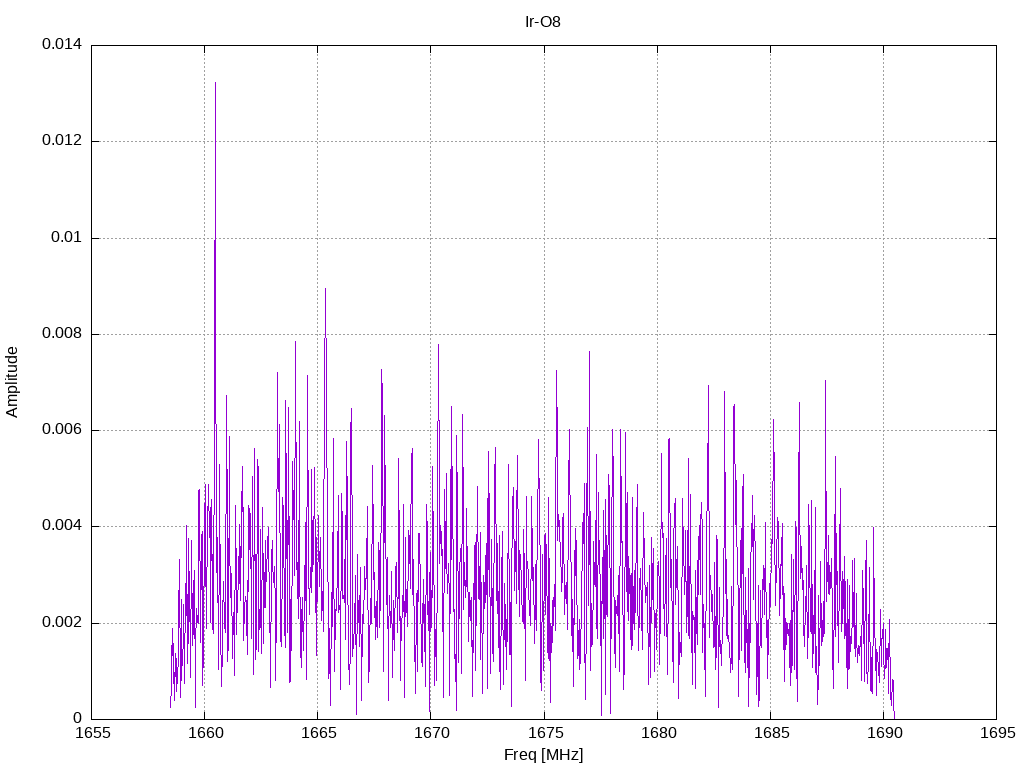Click y-axis tick label 0.002

[62, 622]
